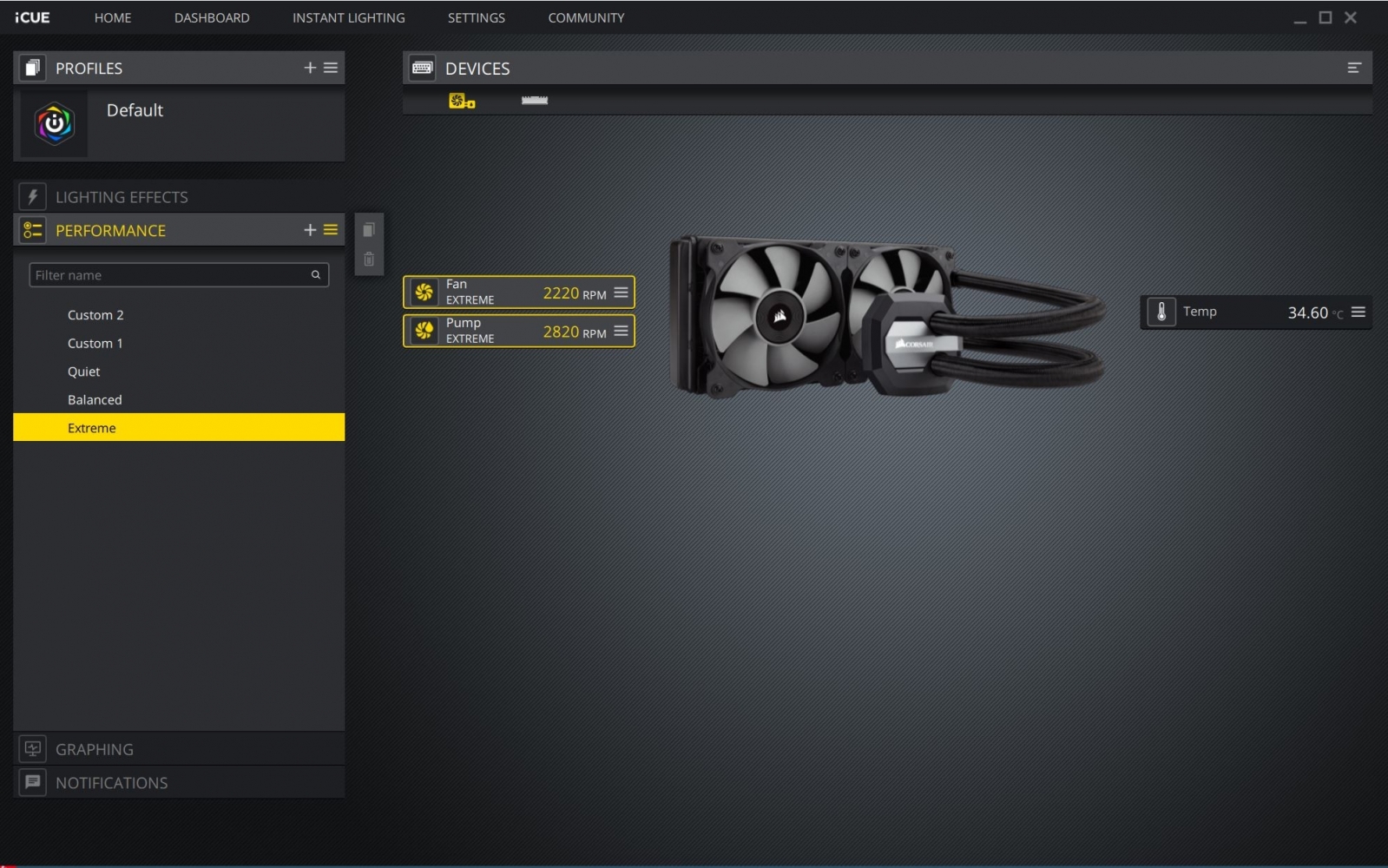The width and height of the screenshot is (1388, 868).
Task: Maximize the iCUE window
Action: coord(1326,17)
